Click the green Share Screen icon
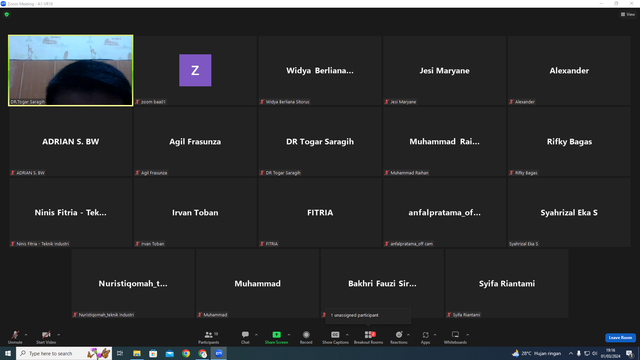 pos(276,335)
